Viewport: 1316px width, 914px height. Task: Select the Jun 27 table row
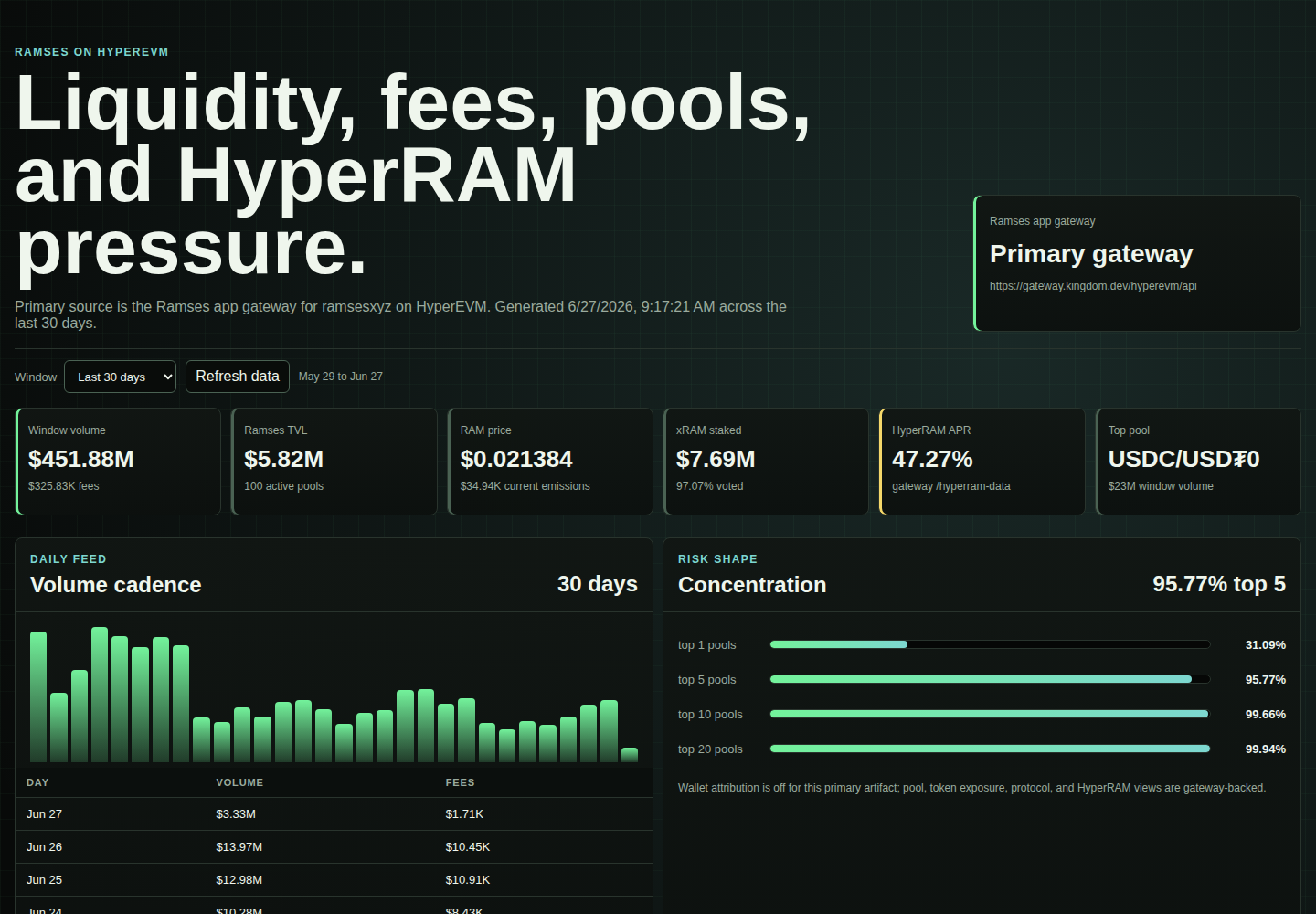(x=334, y=814)
